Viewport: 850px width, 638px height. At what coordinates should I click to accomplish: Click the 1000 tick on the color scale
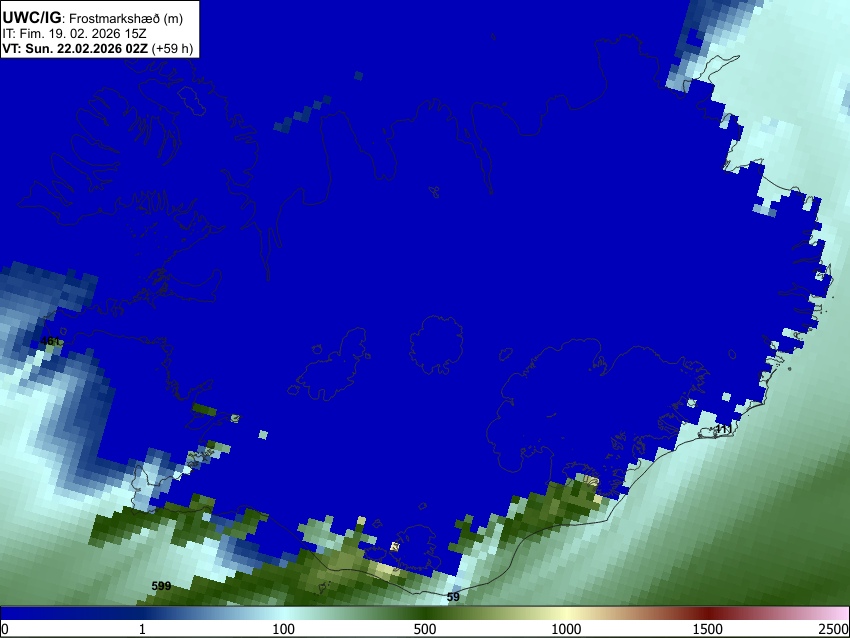click(566, 629)
